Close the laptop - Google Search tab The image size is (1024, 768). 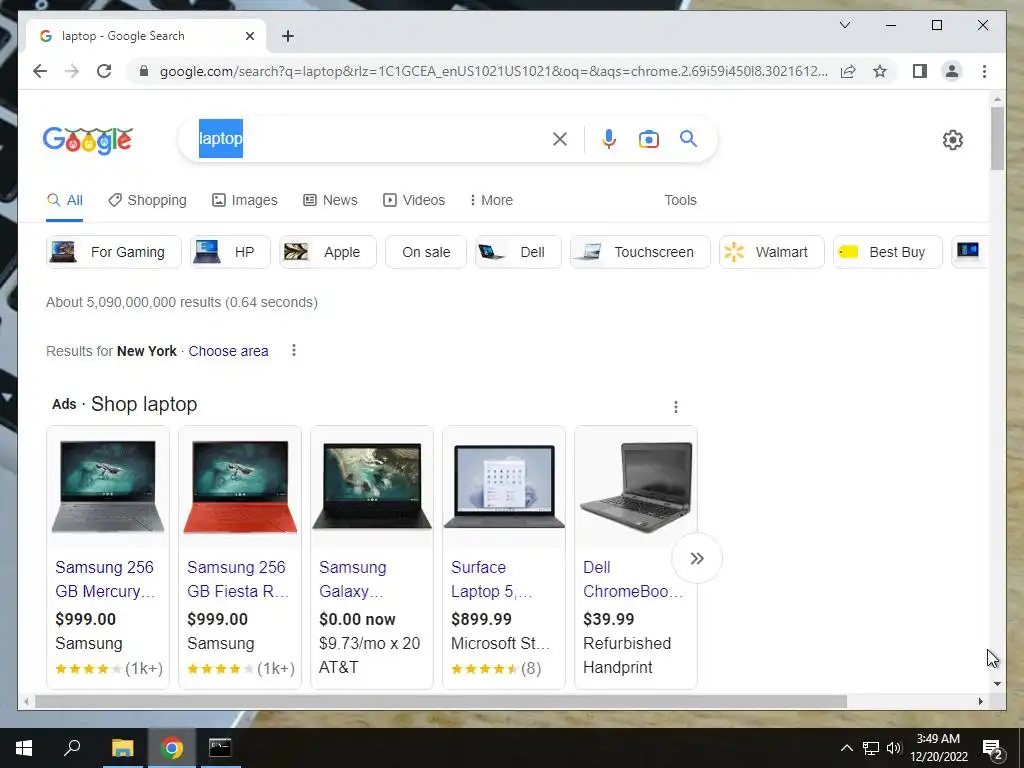pyautogui.click(x=249, y=36)
